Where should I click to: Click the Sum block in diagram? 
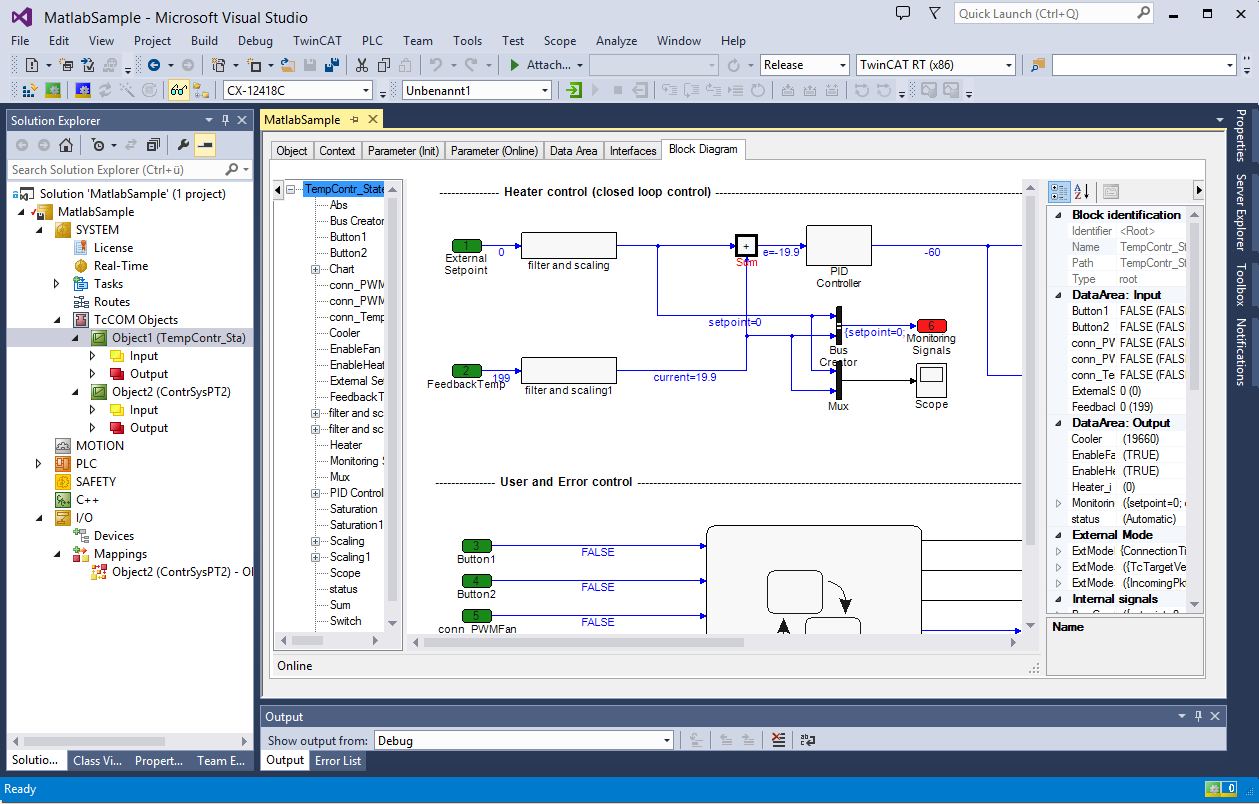[746, 246]
